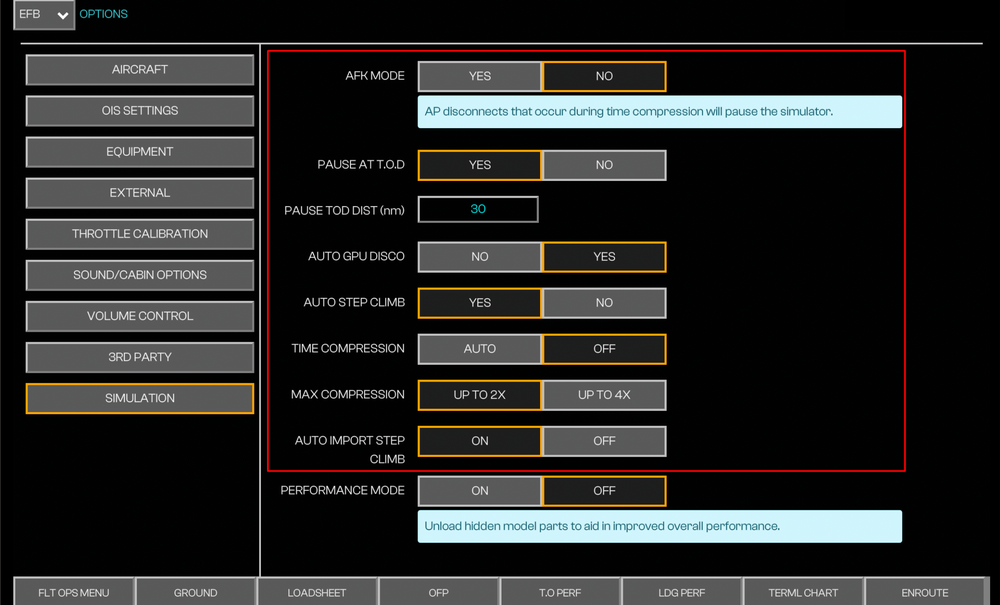Turn Performance Mode ON
This screenshot has height=605, width=1000.
[480, 491]
